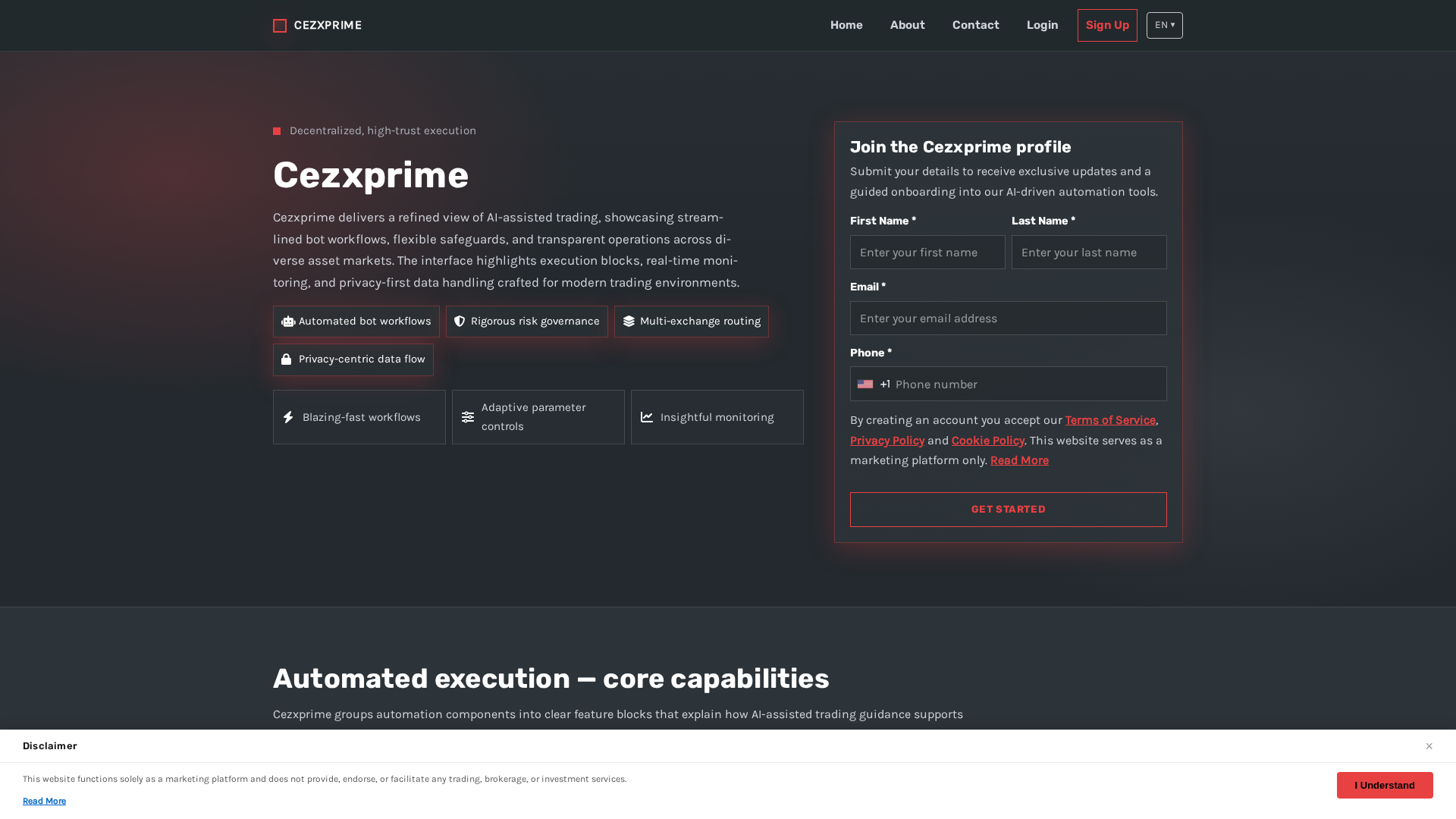Focus the Email address field
The height and width of the screenshot is (819, 1456).
[x=1009, y=318]
